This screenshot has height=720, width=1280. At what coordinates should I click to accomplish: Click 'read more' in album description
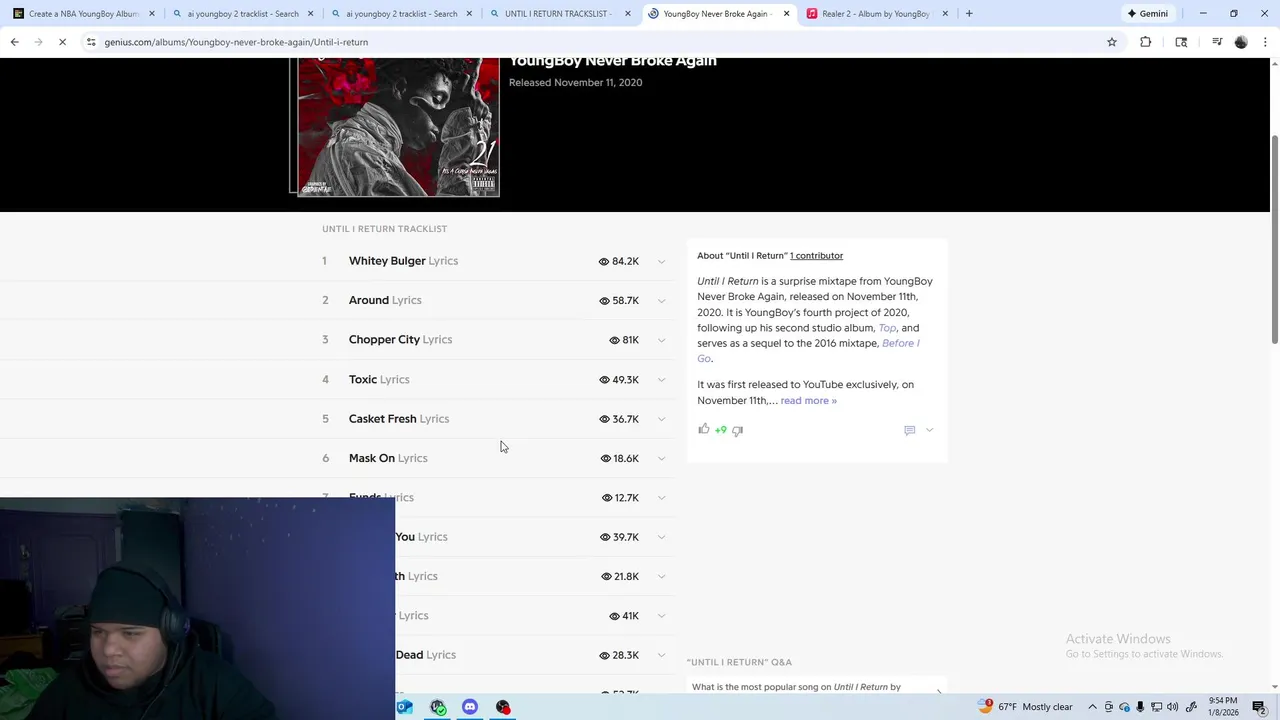coord(808,400)
